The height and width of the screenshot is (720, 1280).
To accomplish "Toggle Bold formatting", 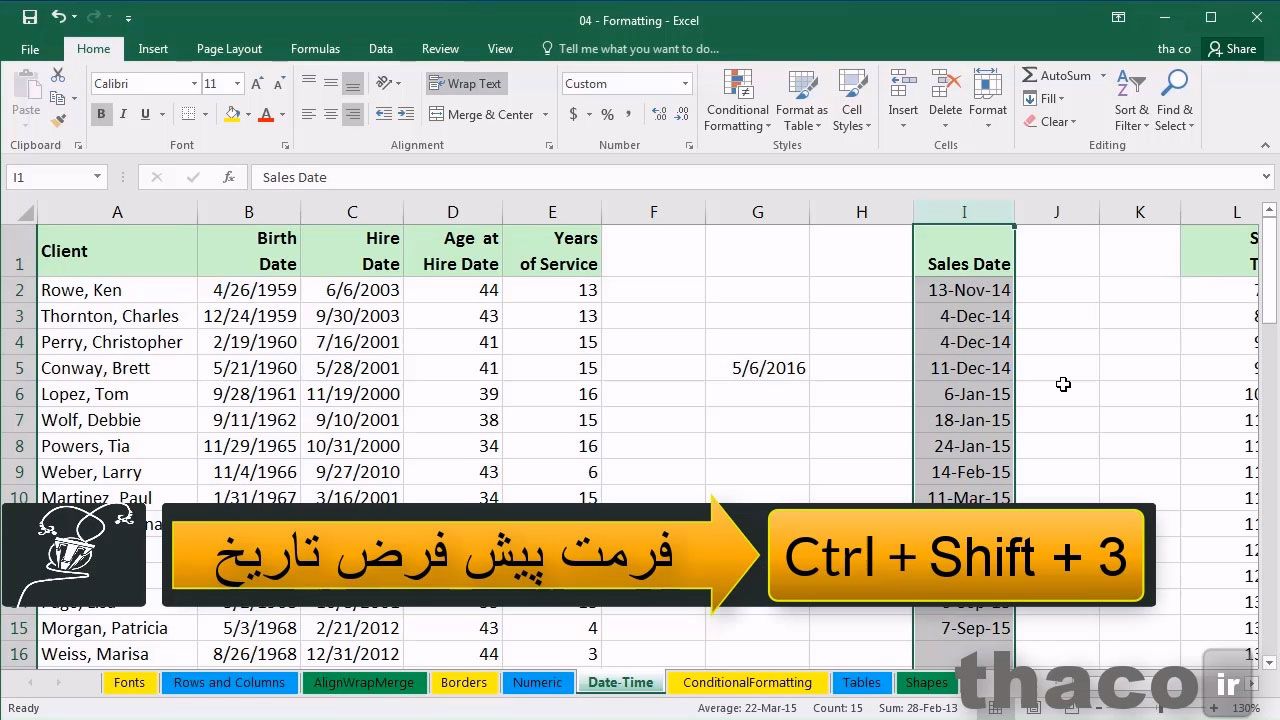I will click(x=101, y=115).
